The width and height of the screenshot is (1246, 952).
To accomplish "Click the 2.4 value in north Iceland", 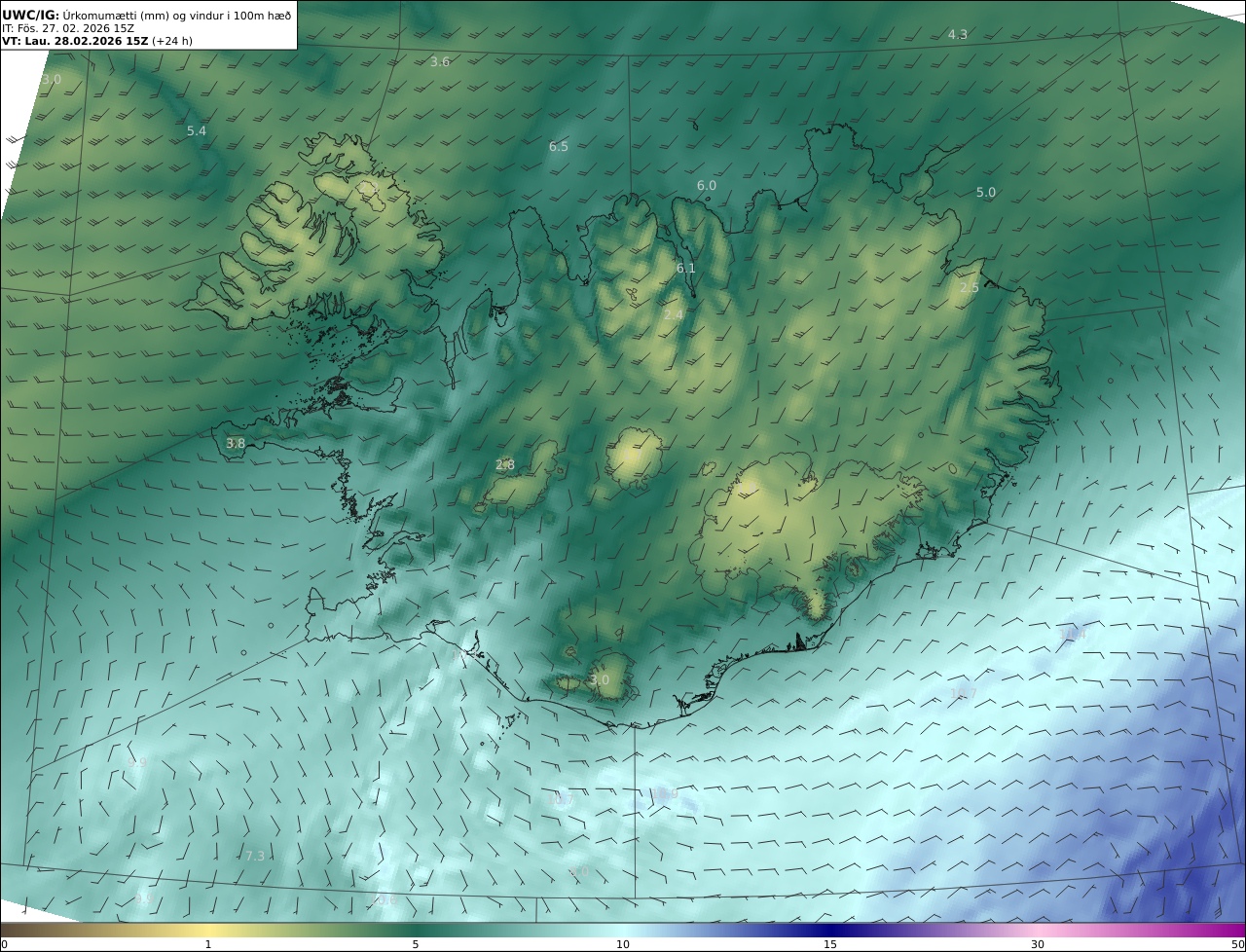I will point(674,314).
